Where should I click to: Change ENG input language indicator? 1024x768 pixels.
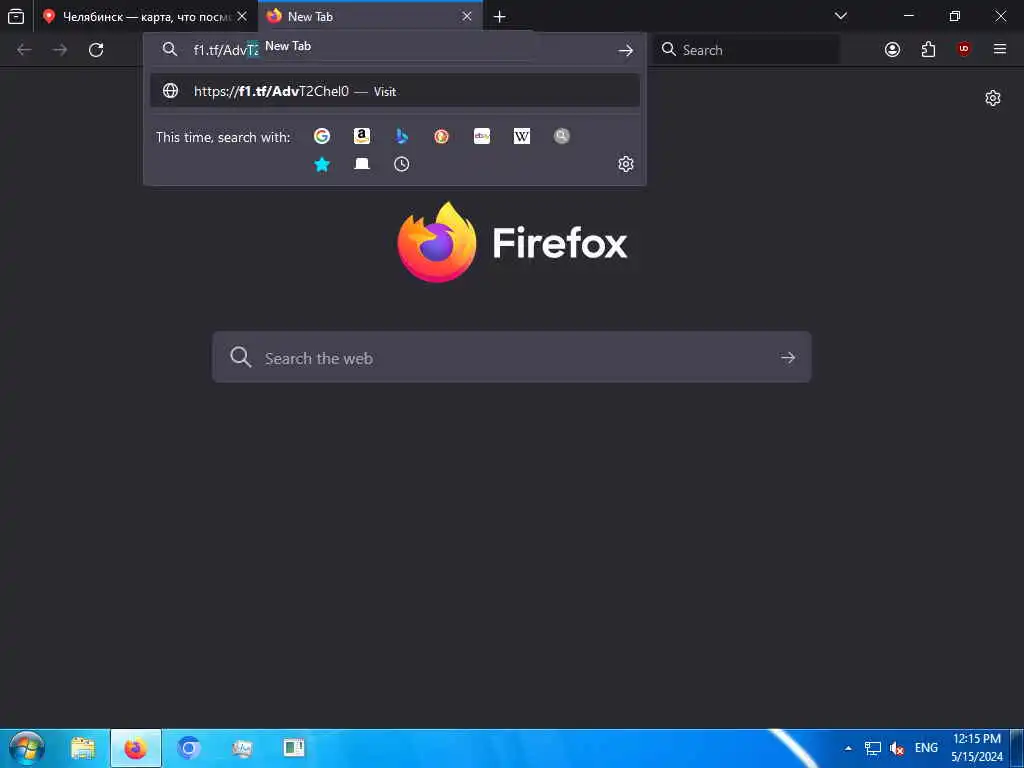click(x=926, y=748)
